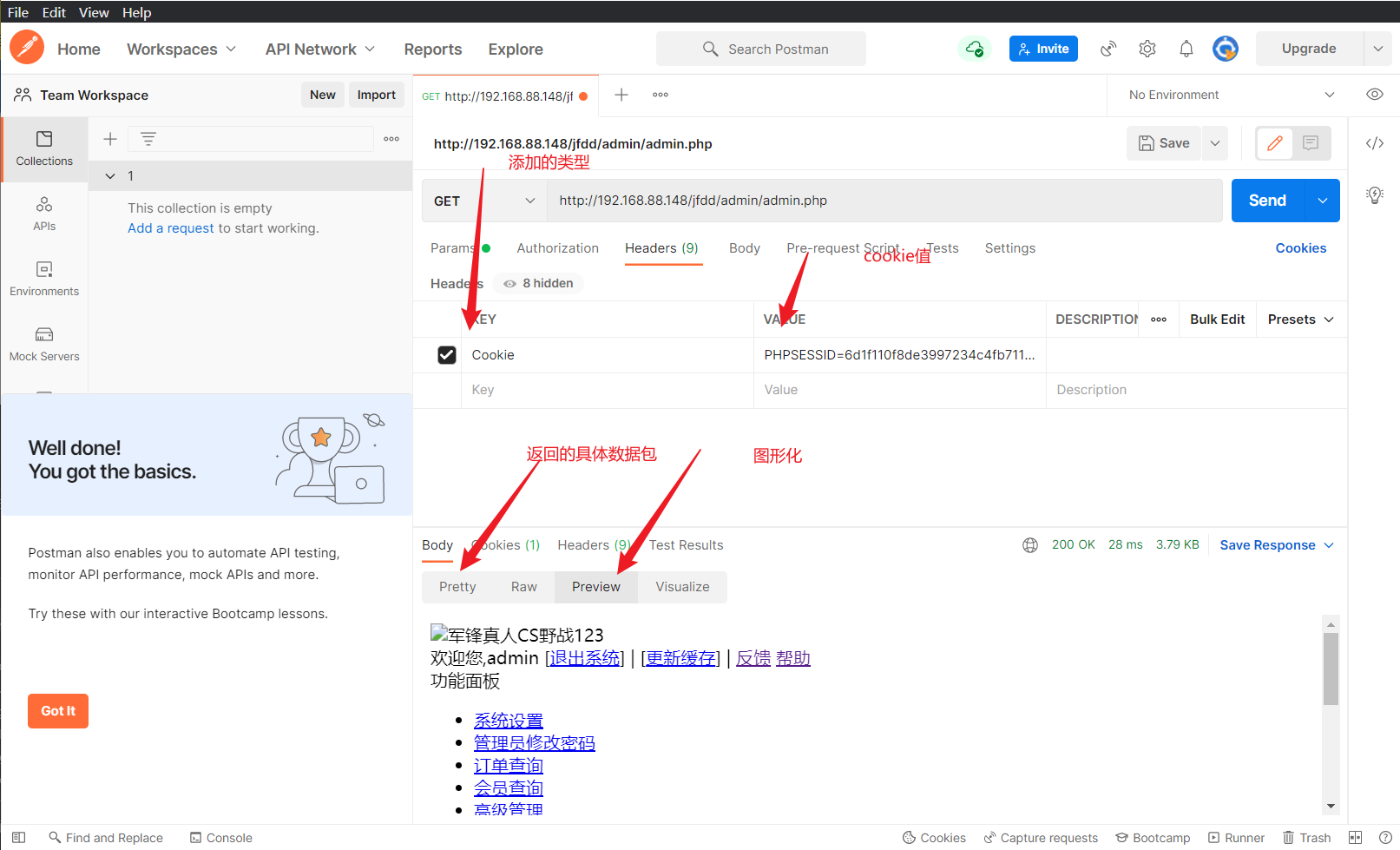Open the No Environment selector
Viewport: 1400px width, 850px height.
(1231, 95)
